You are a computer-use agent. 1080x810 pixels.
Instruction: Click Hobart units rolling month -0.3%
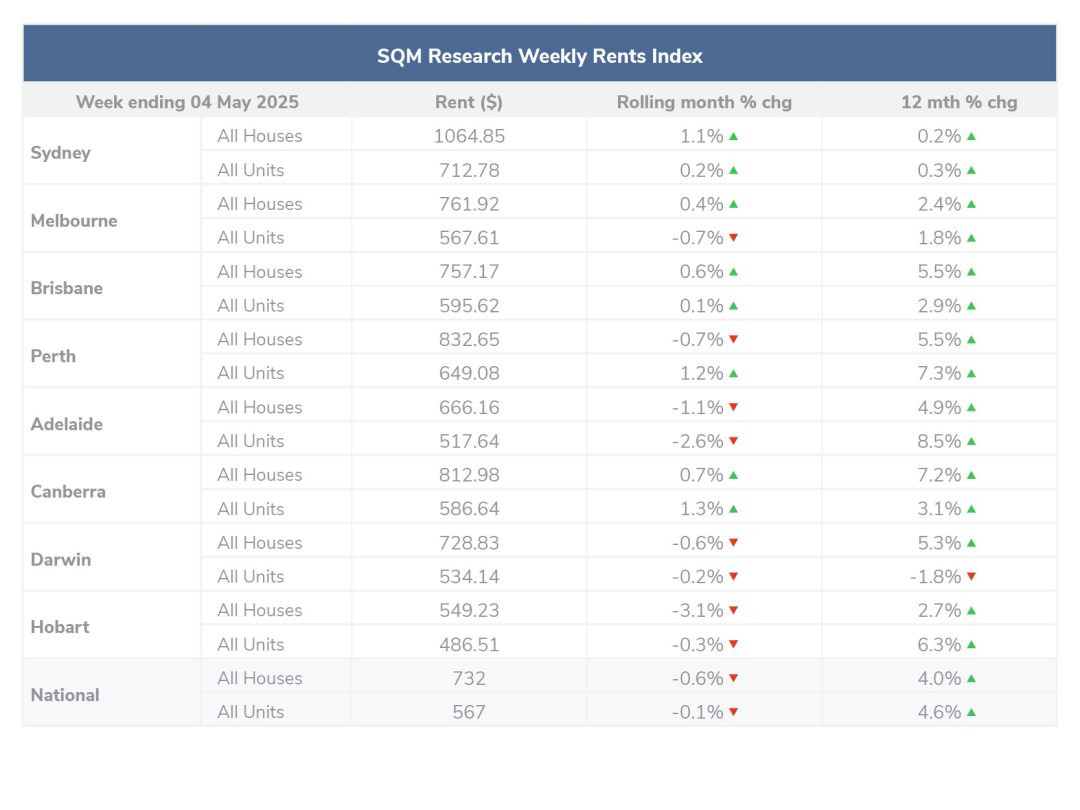point(698,645)
